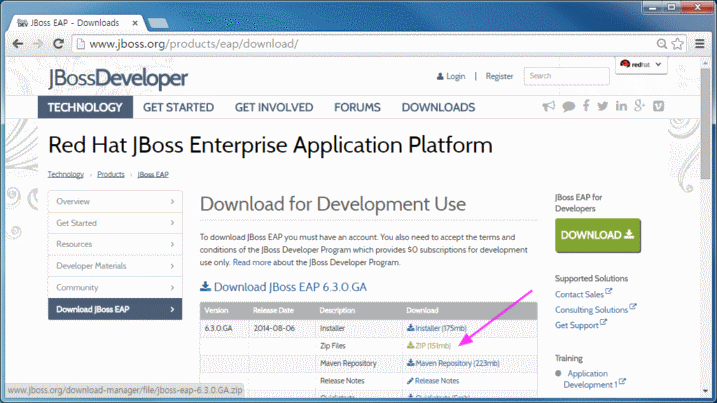Click the browser forward arrow
The height and width of the screenshot is (403, 717).
(38, 44)
